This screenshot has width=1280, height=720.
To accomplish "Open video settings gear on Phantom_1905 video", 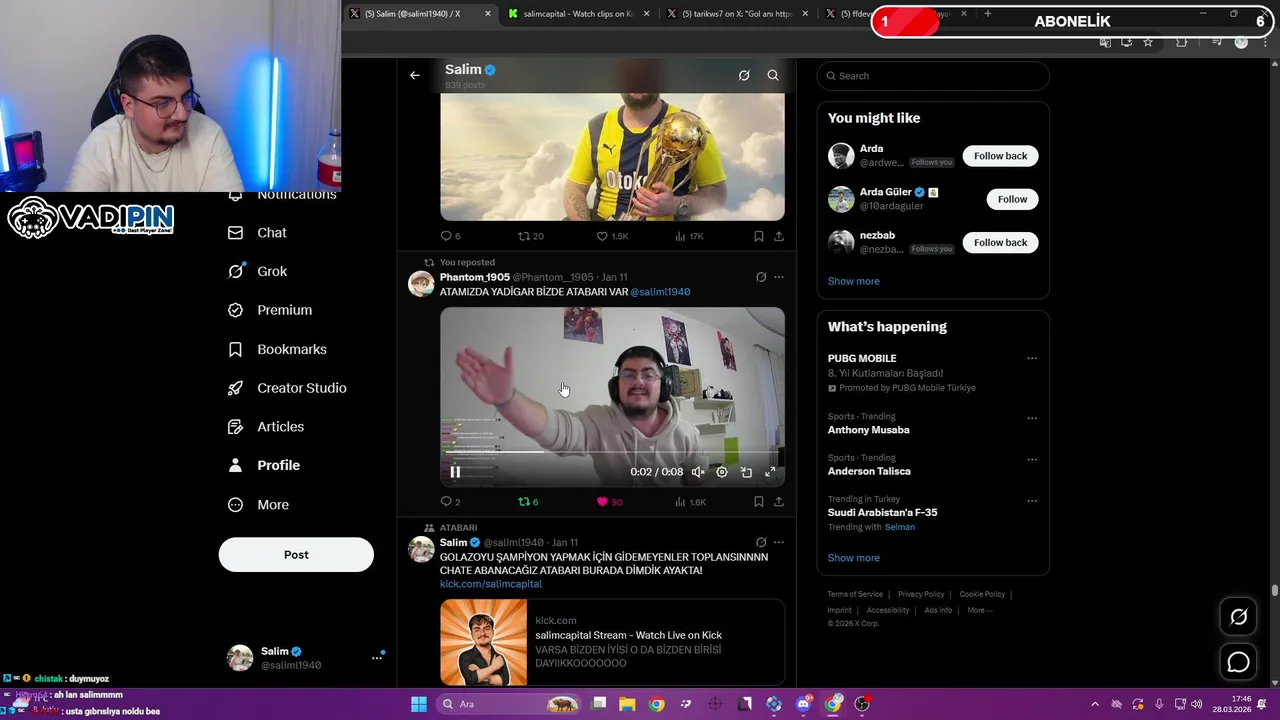I will pos(722,472).
